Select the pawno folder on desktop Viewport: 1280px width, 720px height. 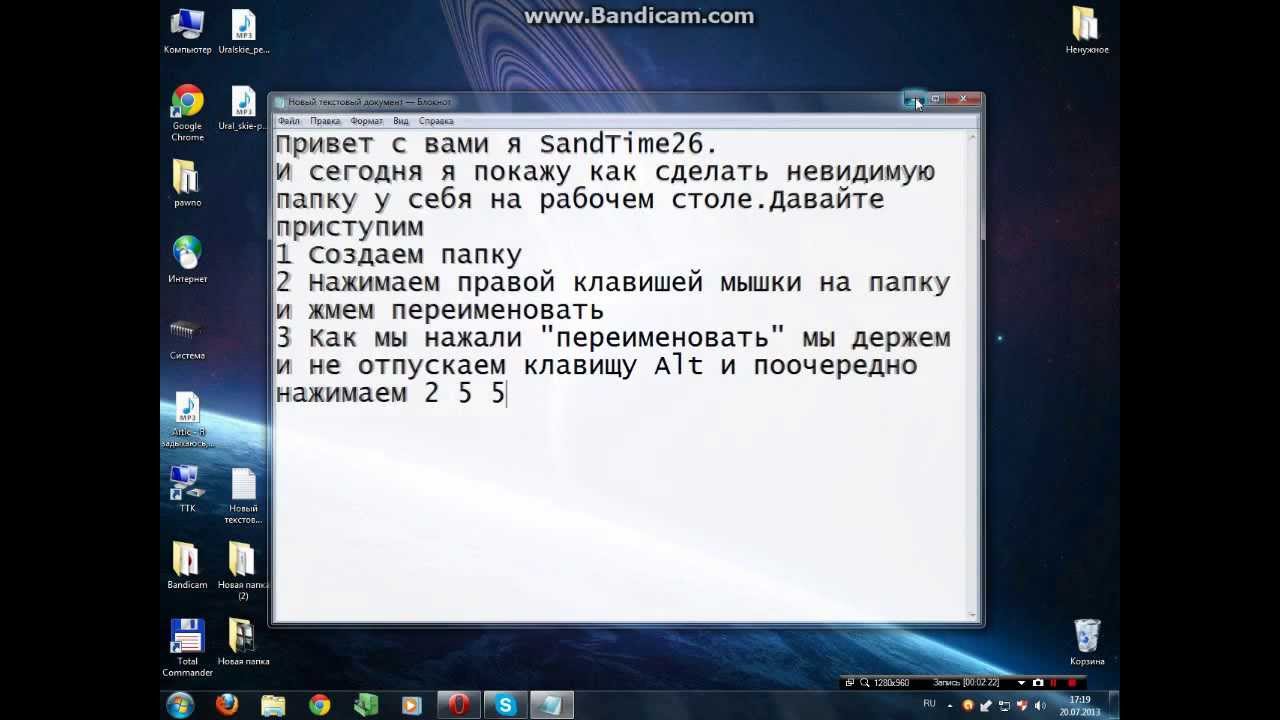[187, 184]
